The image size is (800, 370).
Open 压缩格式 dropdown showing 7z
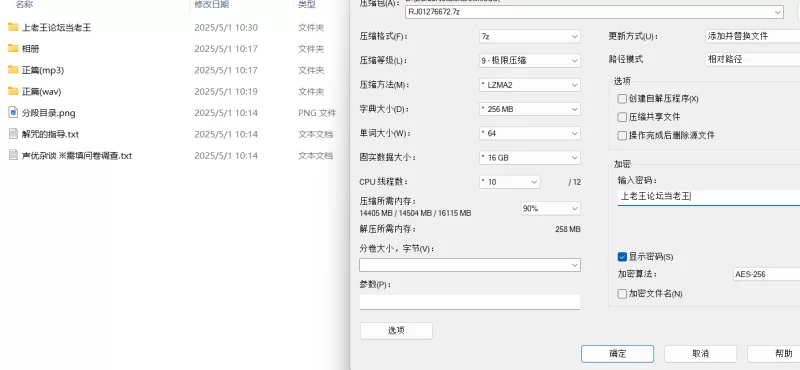click(530, 36)
